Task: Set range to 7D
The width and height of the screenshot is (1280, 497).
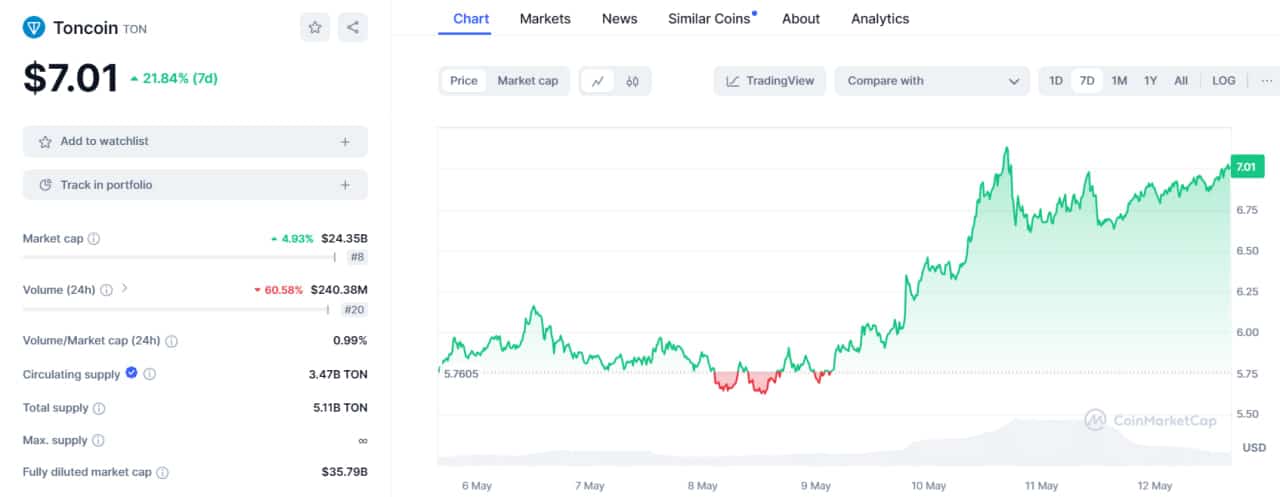Action: tap(1087, 81)
